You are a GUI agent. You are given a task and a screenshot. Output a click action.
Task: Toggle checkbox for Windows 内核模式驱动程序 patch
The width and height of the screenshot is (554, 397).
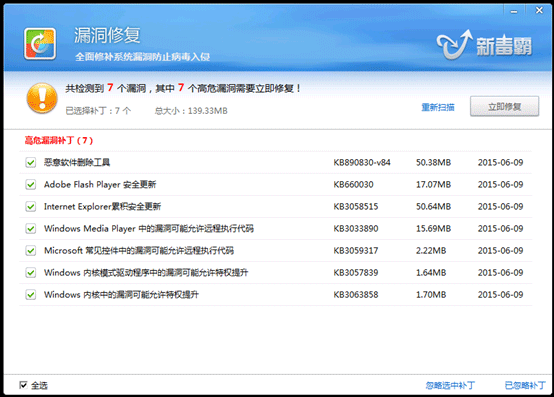point(31,273)
